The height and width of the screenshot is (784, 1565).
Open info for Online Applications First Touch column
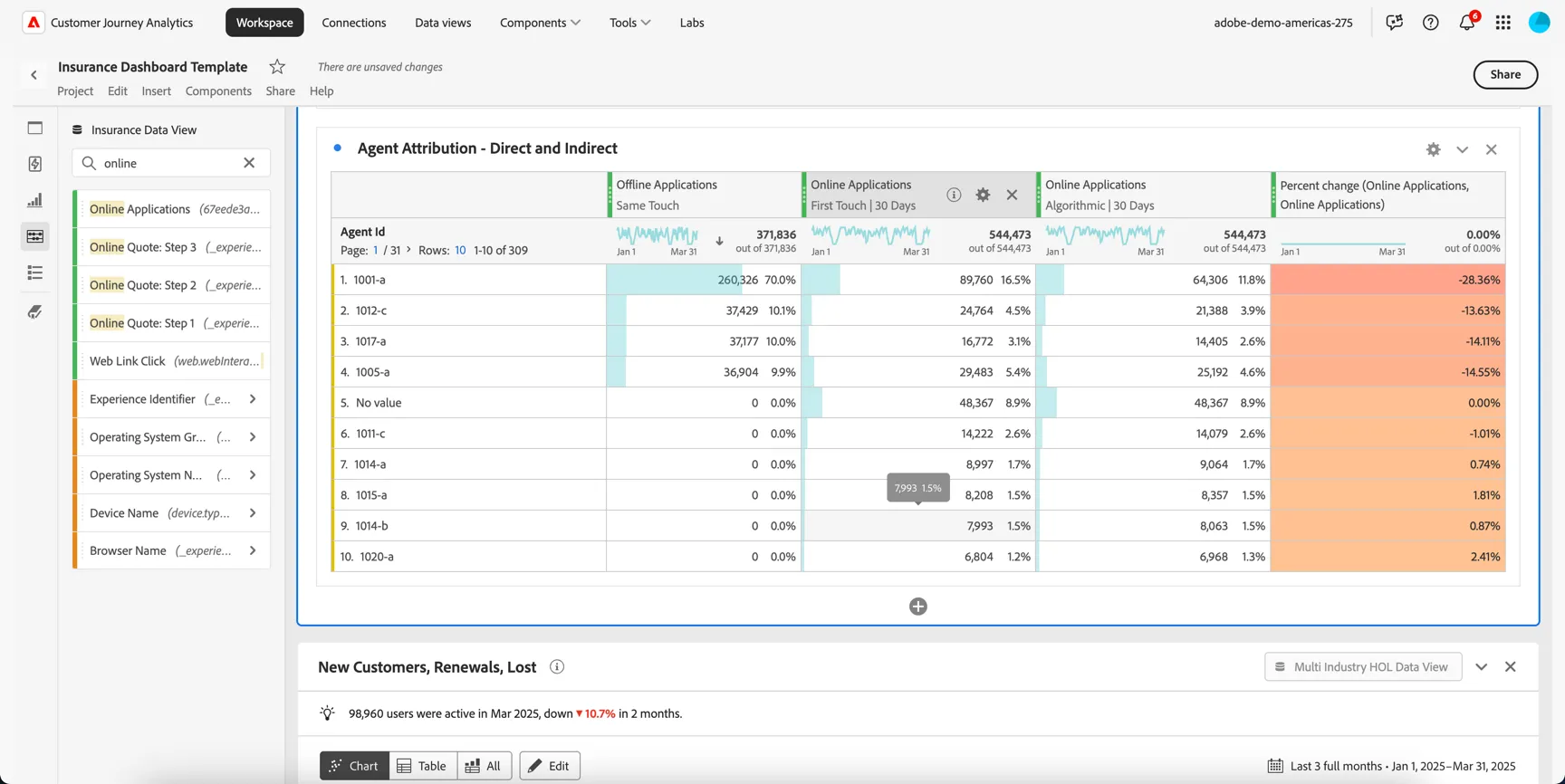pos(954,195)
